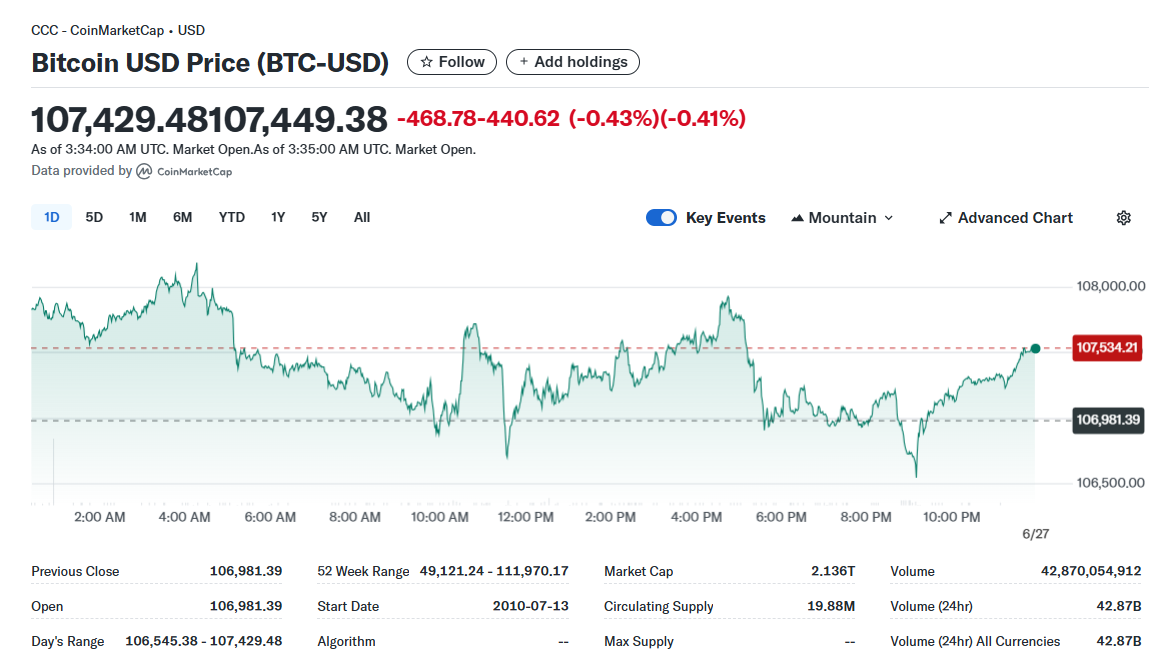Image resolution: width=1170 pixels, height=658 pixels.
Task: Show the All time range
Action: click(362, 217)
